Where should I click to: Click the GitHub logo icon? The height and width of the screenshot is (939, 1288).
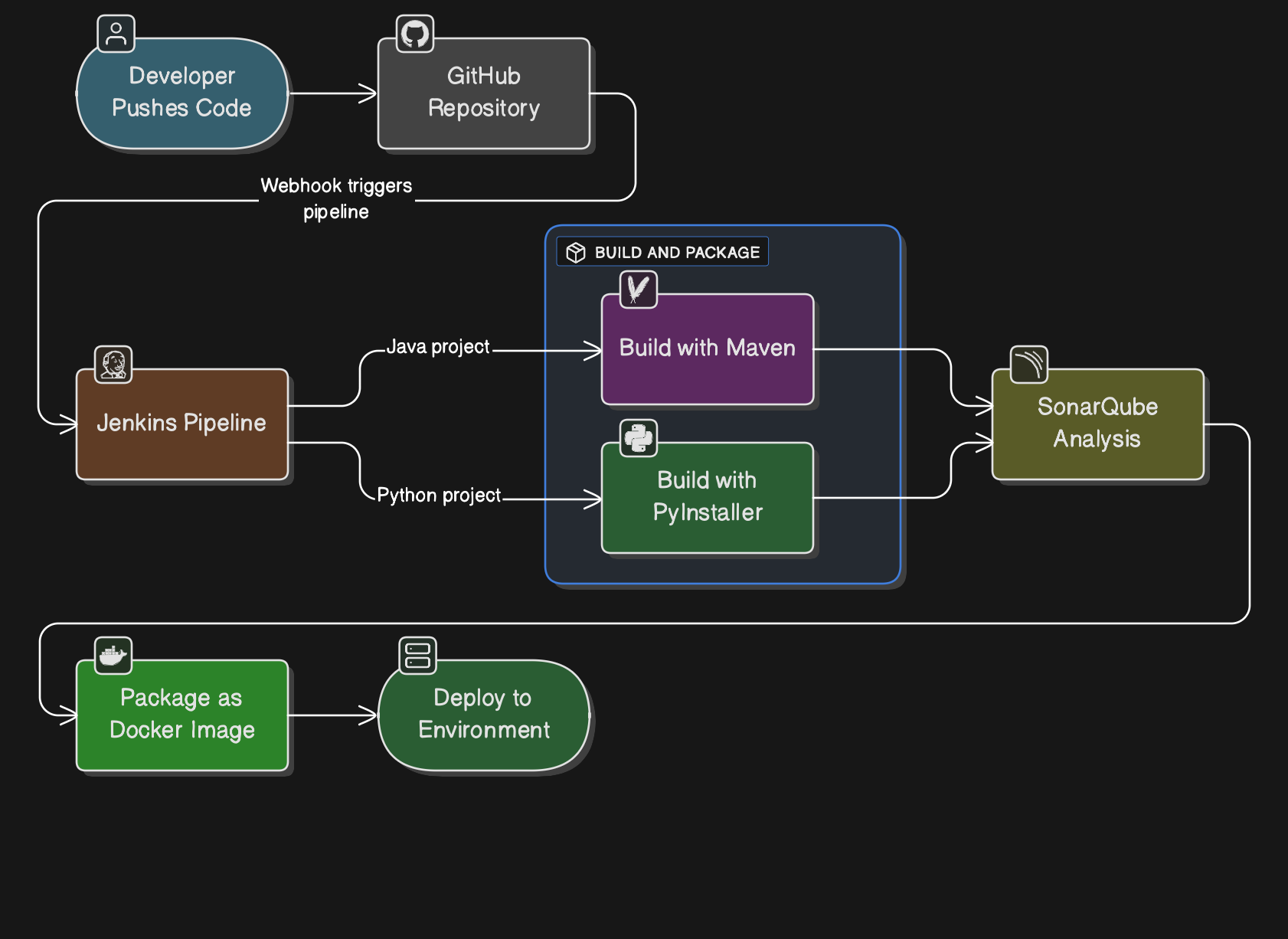pos(415,34)
